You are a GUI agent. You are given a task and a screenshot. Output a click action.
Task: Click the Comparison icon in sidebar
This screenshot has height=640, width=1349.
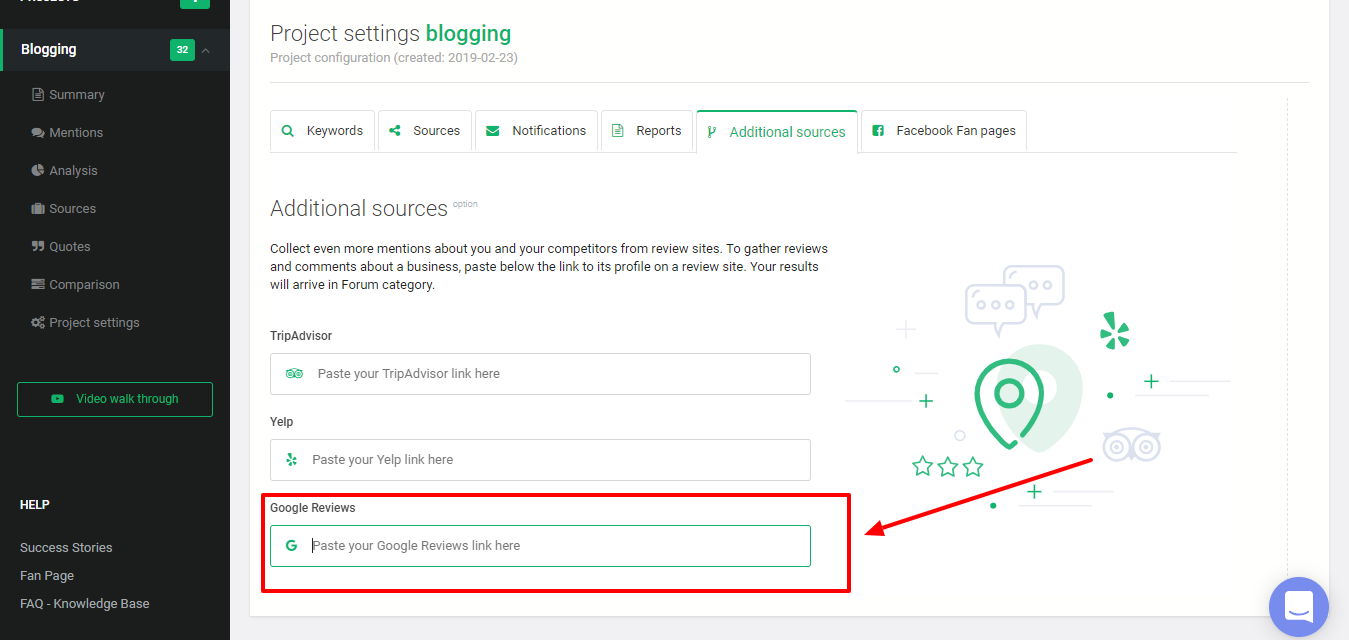(x=38, y=285)
